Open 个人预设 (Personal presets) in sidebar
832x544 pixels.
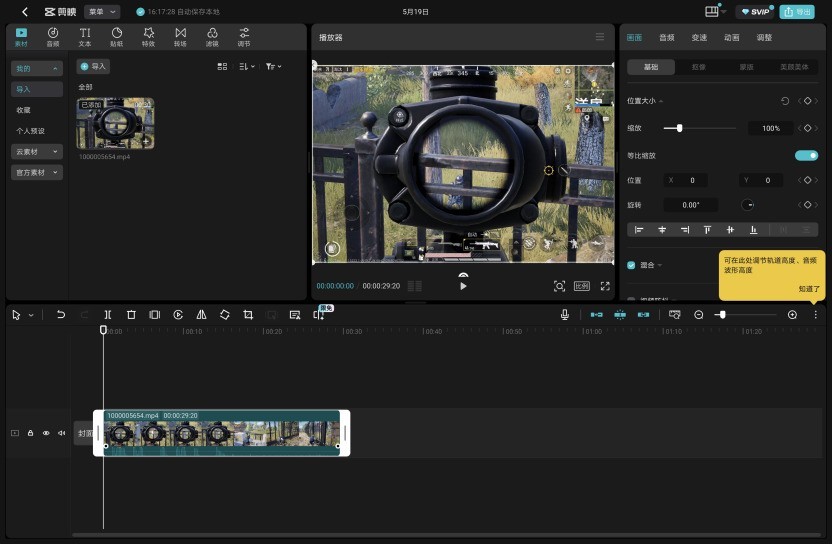30,131
